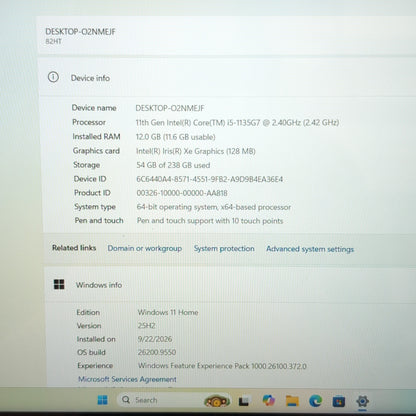The width and height of the screenshot is (416, 416).
Task: Select the 10 touch points support value
Action: (210, 221)
